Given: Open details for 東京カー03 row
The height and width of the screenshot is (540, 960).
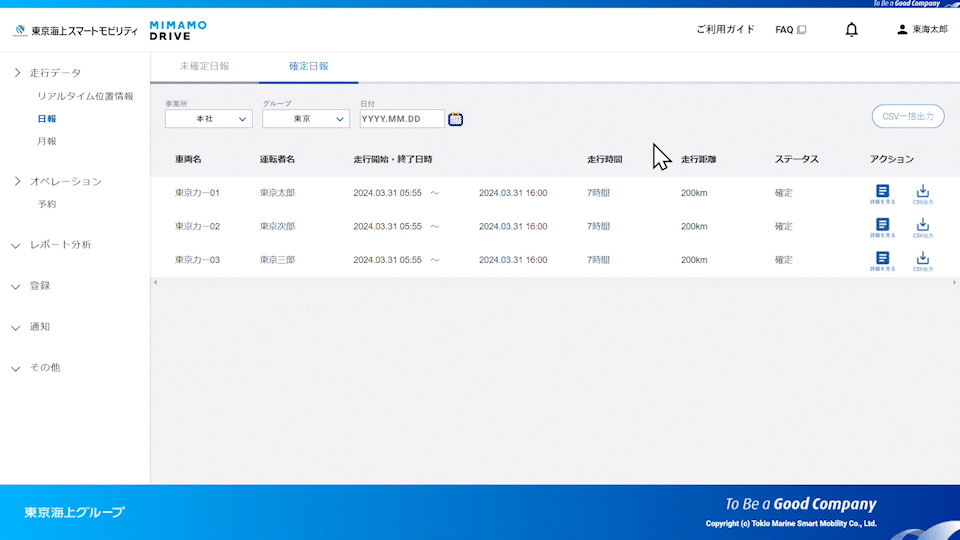Looking at the screenshot, I should [x=882, y=261].
